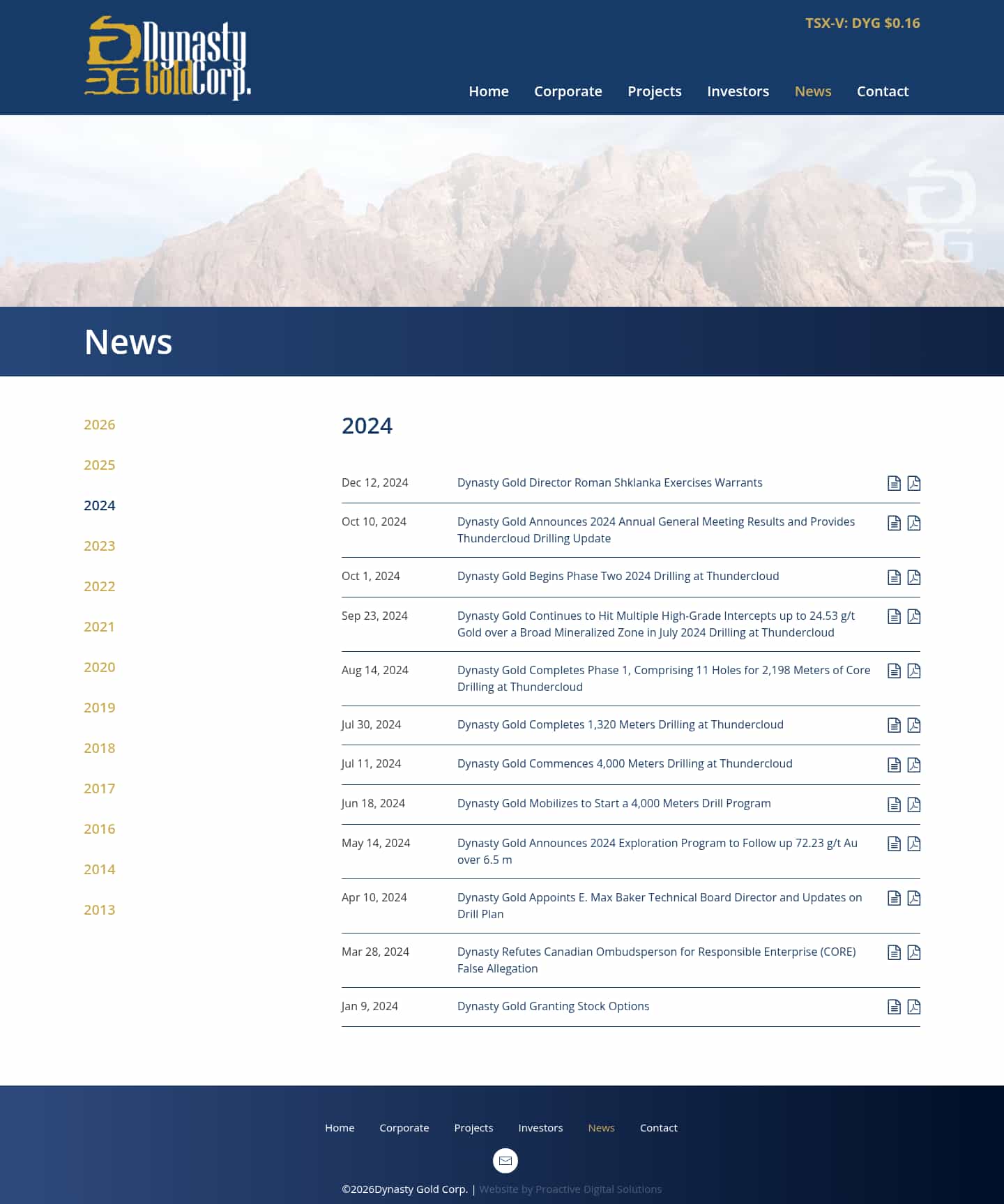Download PDF for Mar 28, 2024 release
This screenshot has height=1204, width=1004.
click(x=913, y=952)
